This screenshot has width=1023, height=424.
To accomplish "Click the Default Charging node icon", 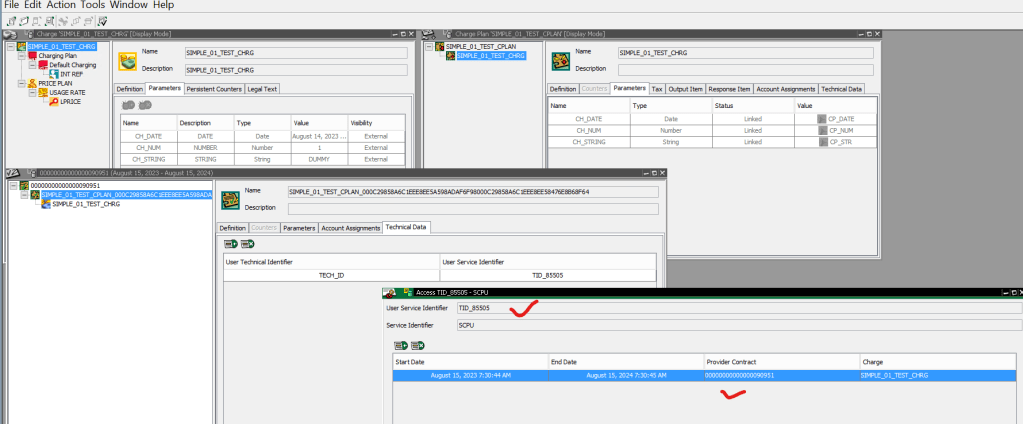I will [42, 65].
